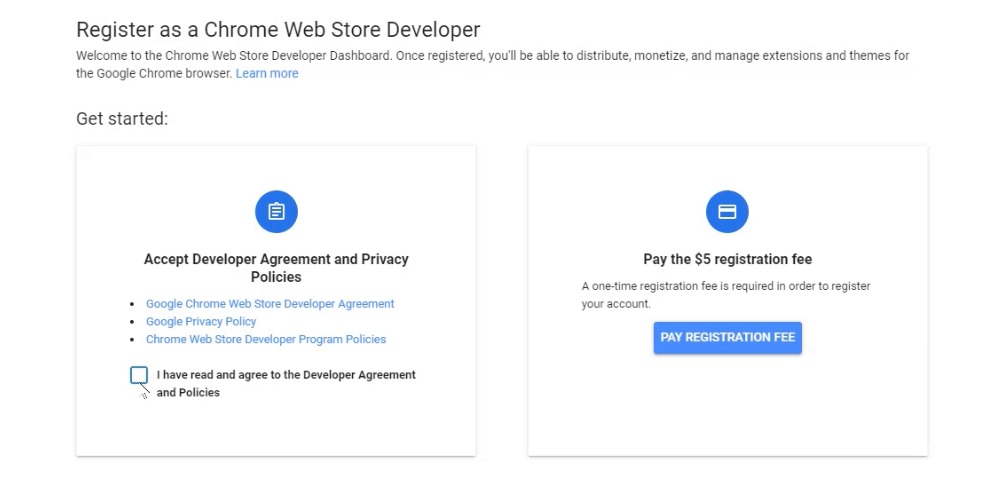Check the Developer Agreement consent checkbox
Viewport: 994px width, 497px height.
139,375
